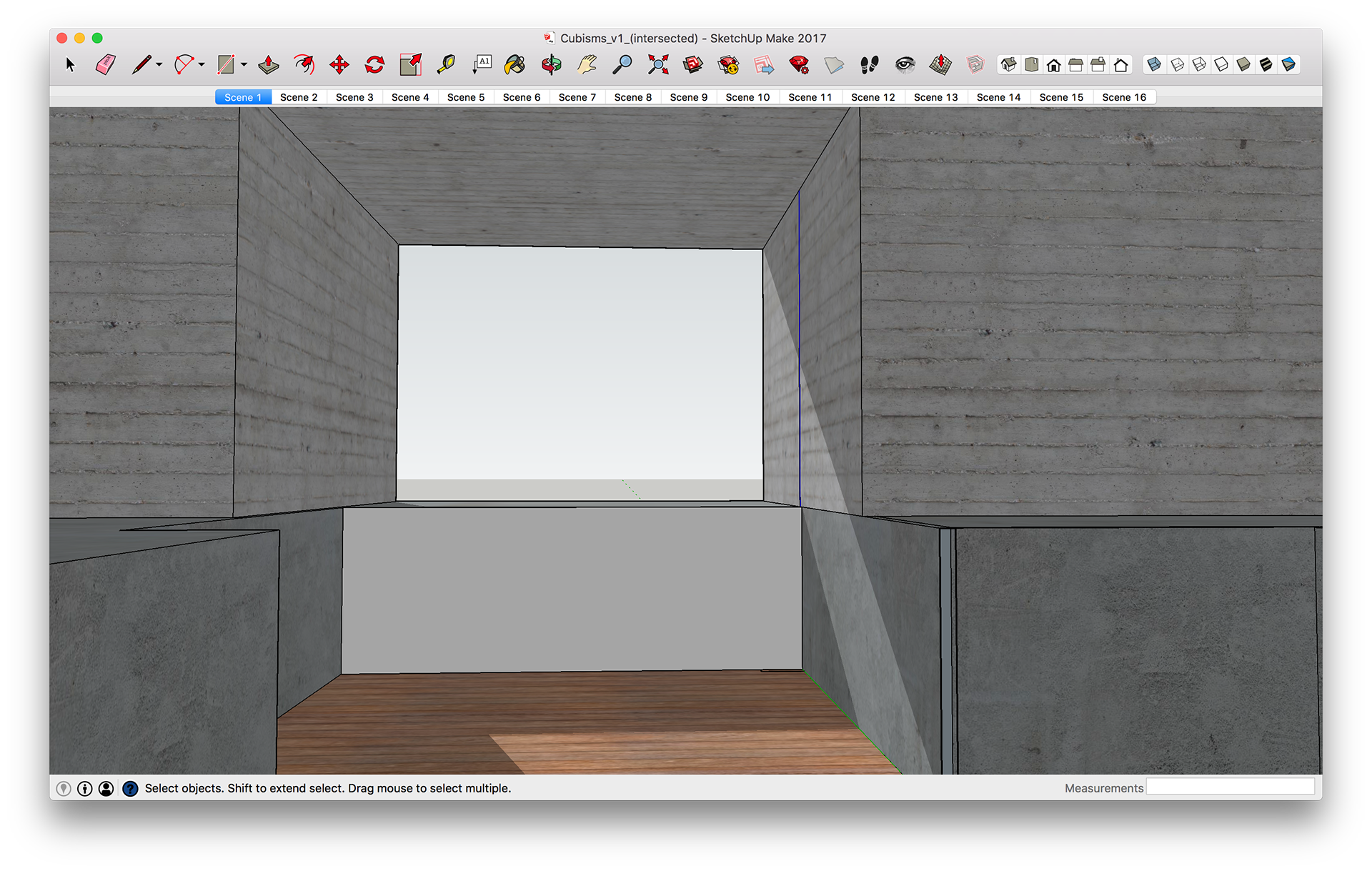
Task: Jump to the Scene 16 tab
Action: pyautogui.click(x=1124, y=97)
